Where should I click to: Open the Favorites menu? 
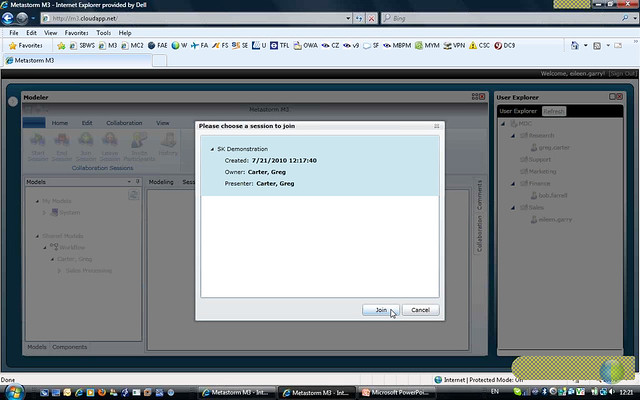[76, 33]
